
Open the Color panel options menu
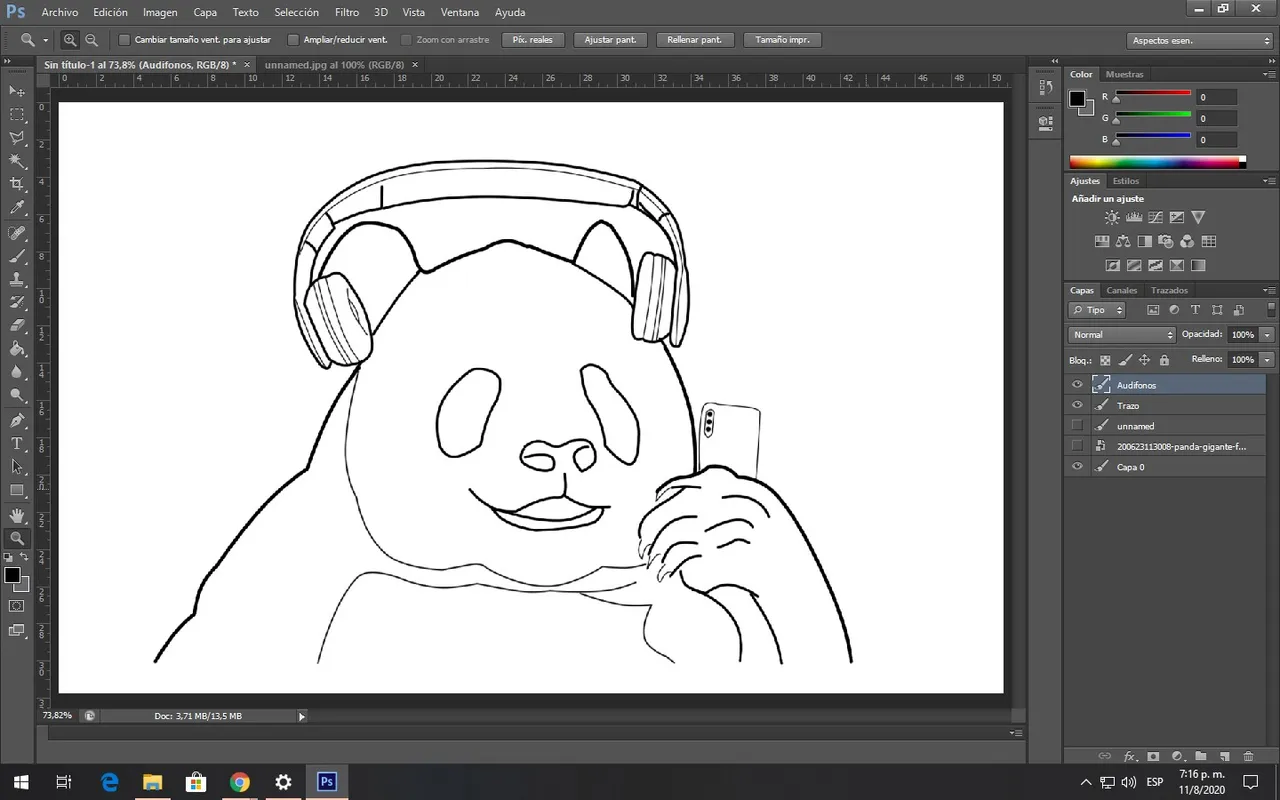click(1268, 74)
